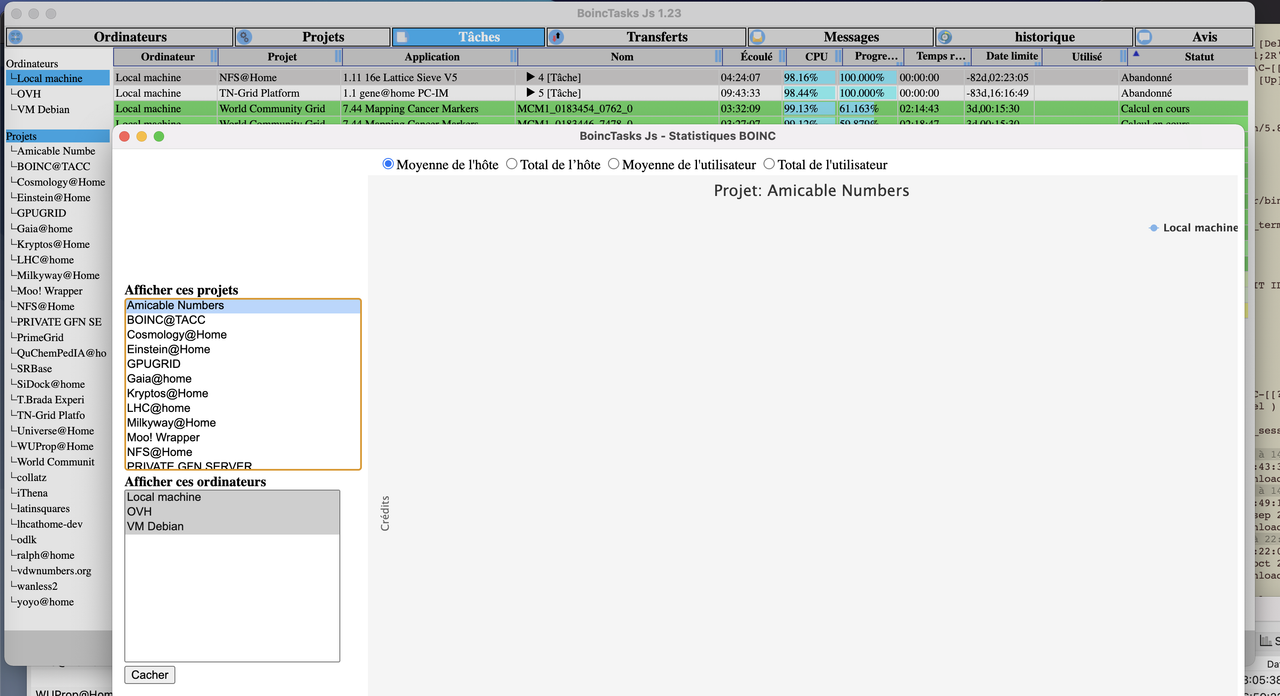This screenshot has width=1280, height=696.
Task: Click '1.1 gene@home PC-IM' application cell
Action: point(396,93)
